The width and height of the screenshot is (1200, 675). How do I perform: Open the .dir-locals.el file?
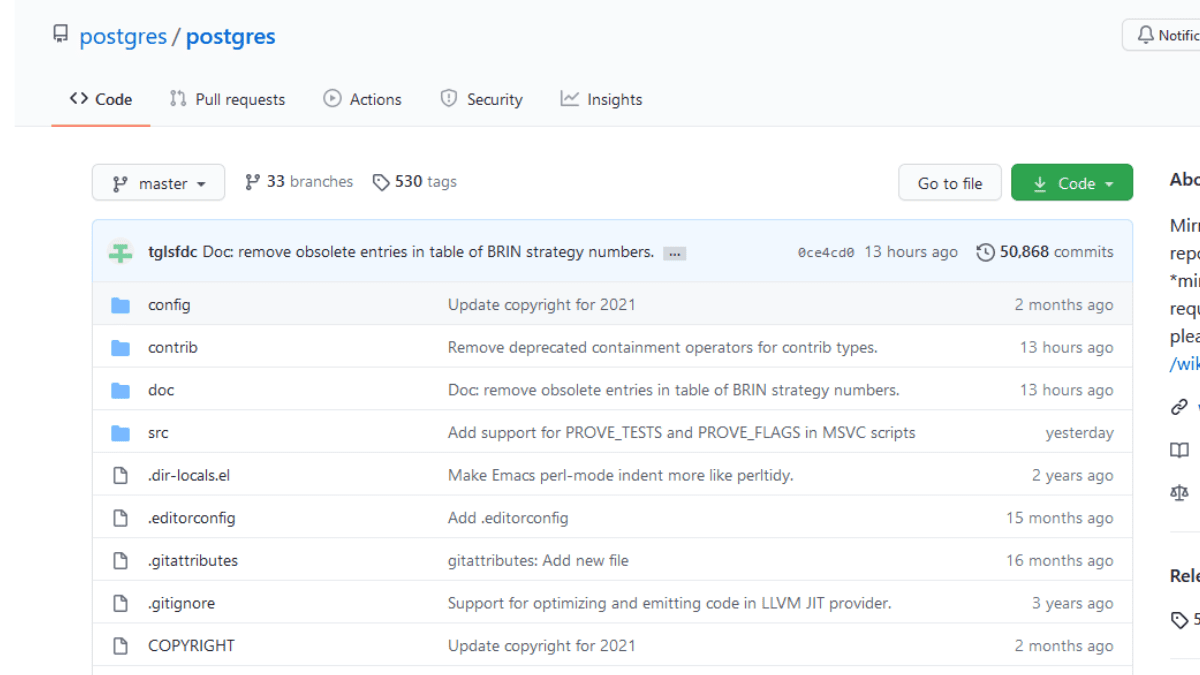tap(189, 476)
